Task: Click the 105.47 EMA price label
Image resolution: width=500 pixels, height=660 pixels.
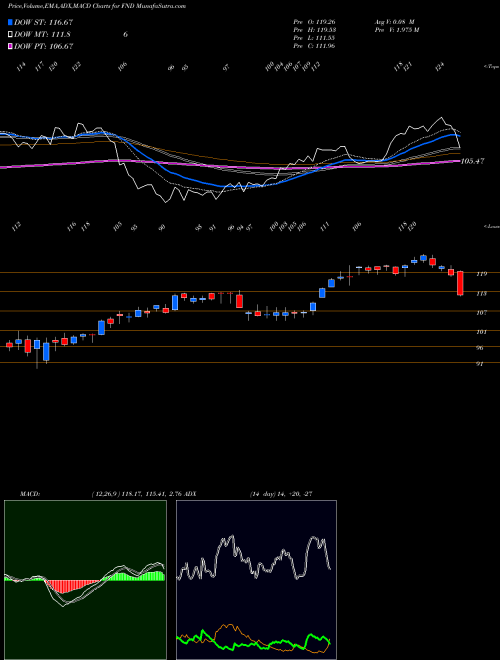Action: click(473, 161)
